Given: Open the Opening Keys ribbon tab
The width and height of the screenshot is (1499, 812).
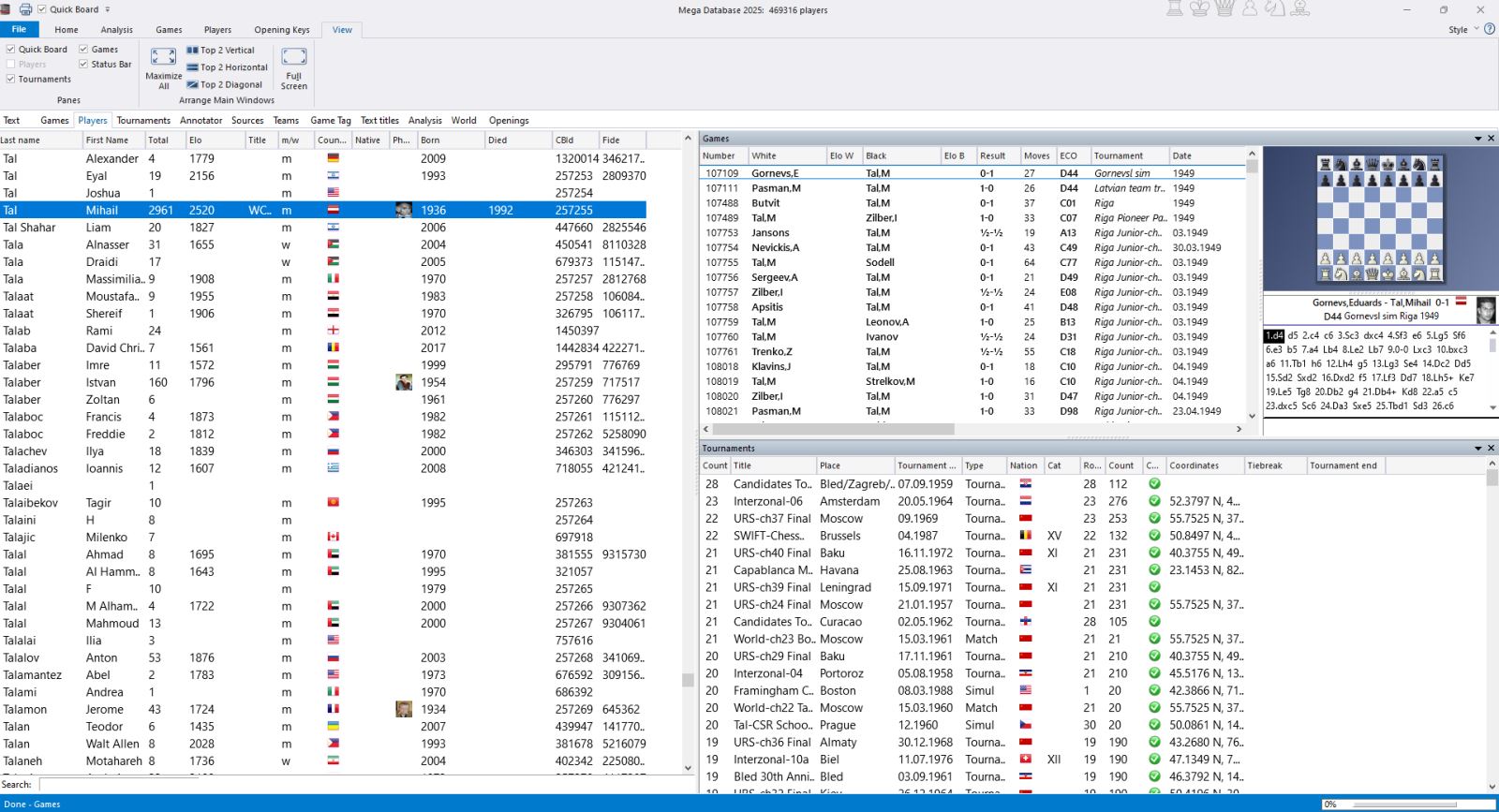Looking at the screenshot, I should [281, 30].
